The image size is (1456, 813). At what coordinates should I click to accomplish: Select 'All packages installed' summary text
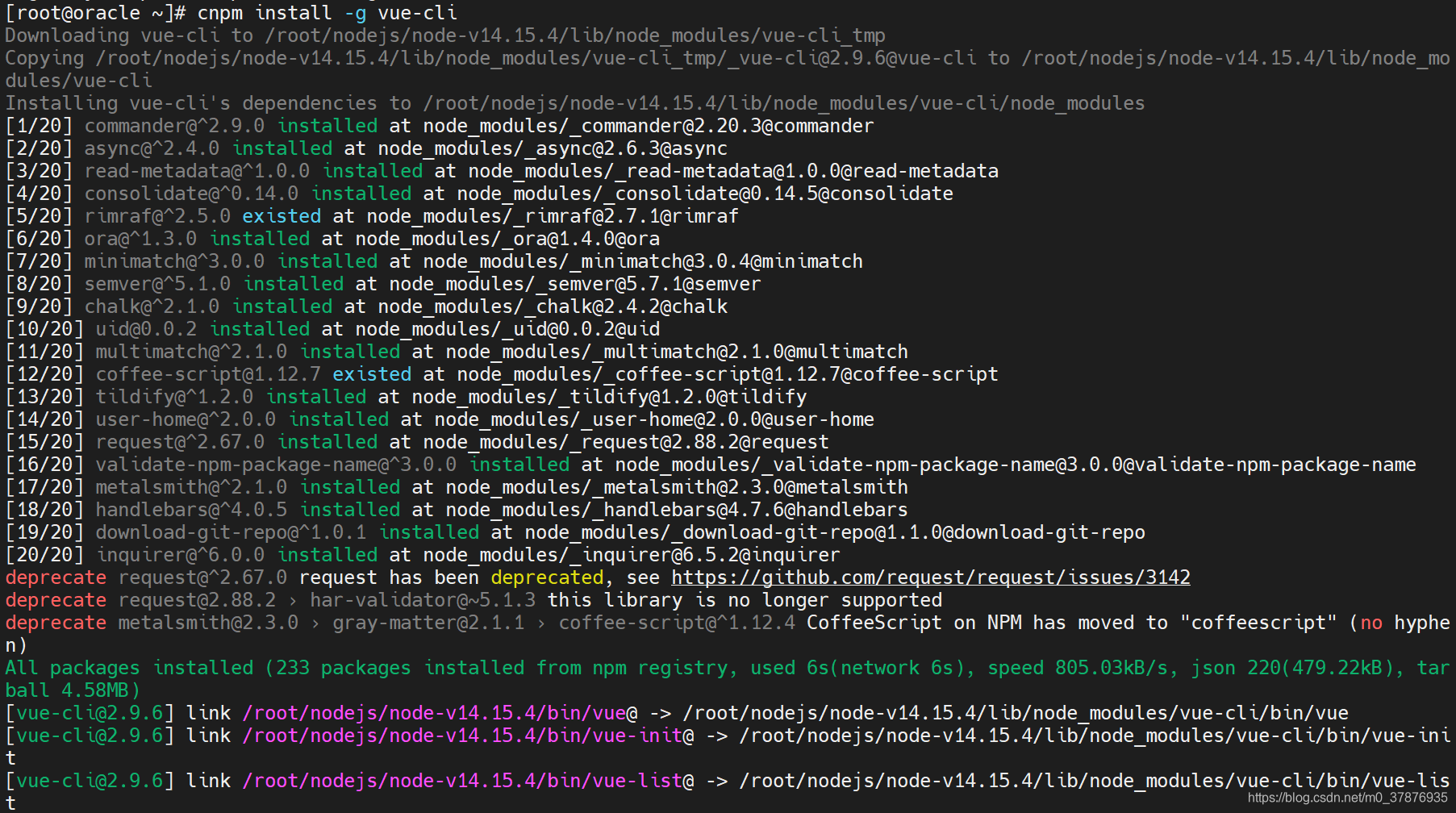129,668
